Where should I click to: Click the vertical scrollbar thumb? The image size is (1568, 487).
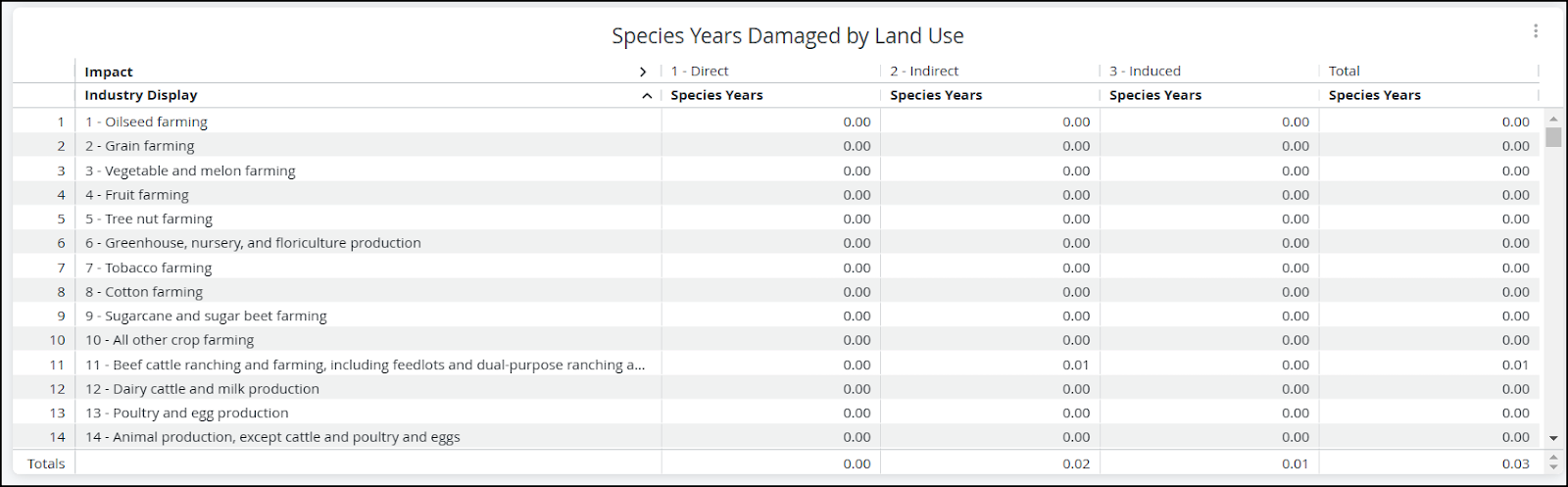[x=1553, y=136]
